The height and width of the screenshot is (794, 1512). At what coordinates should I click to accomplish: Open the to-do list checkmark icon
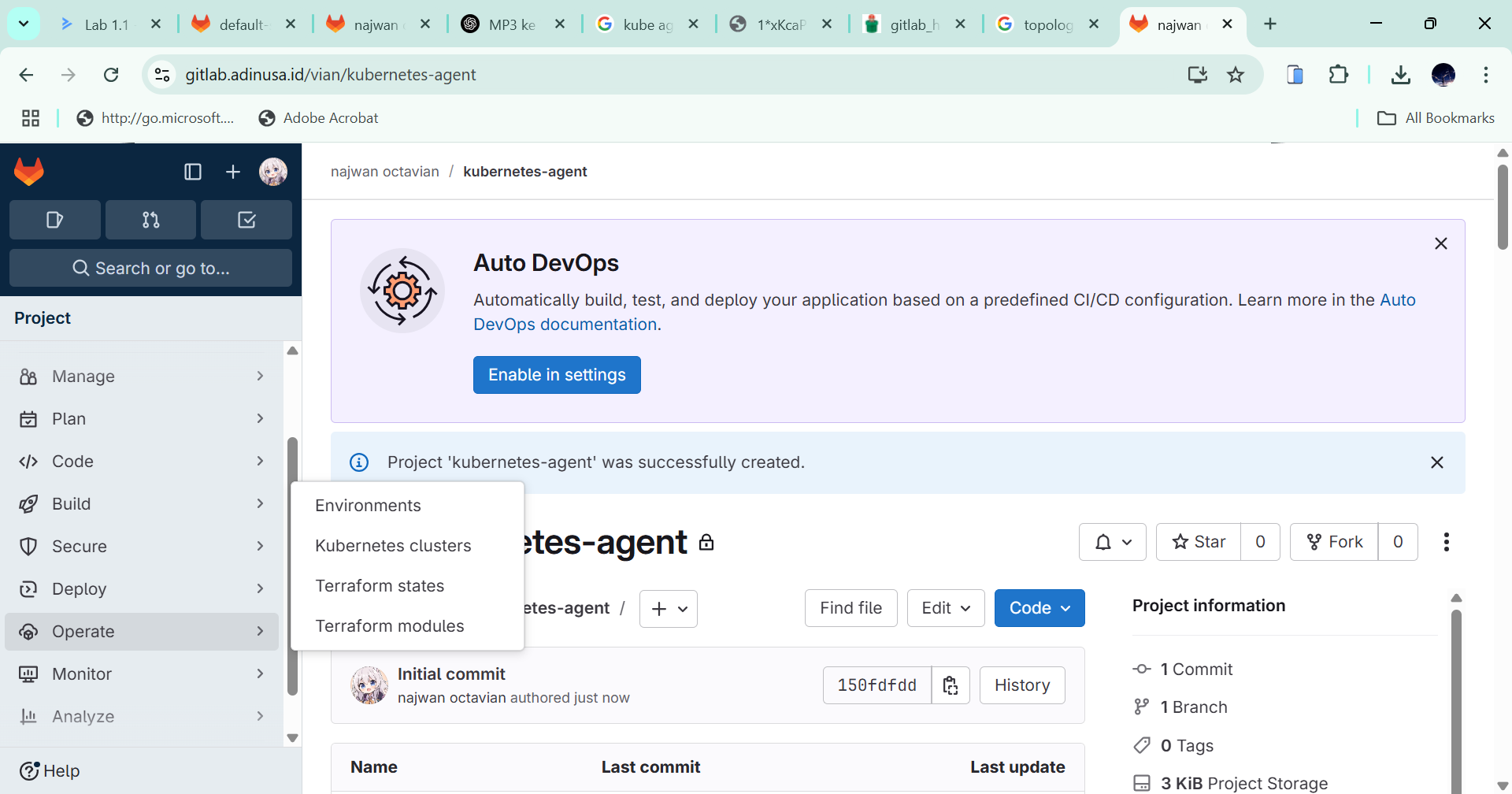(246, 220)
